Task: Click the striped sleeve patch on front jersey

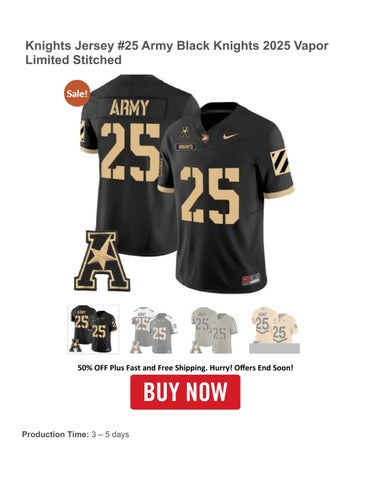Action: [279, 162]
